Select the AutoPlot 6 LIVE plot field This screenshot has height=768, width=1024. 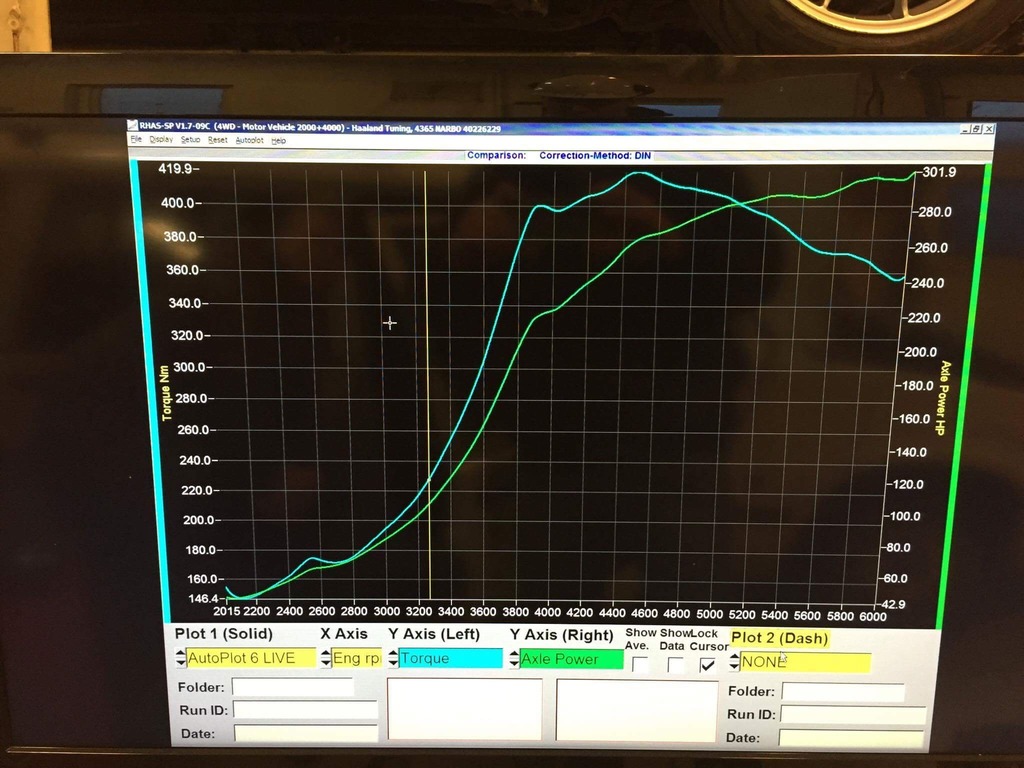251,658
